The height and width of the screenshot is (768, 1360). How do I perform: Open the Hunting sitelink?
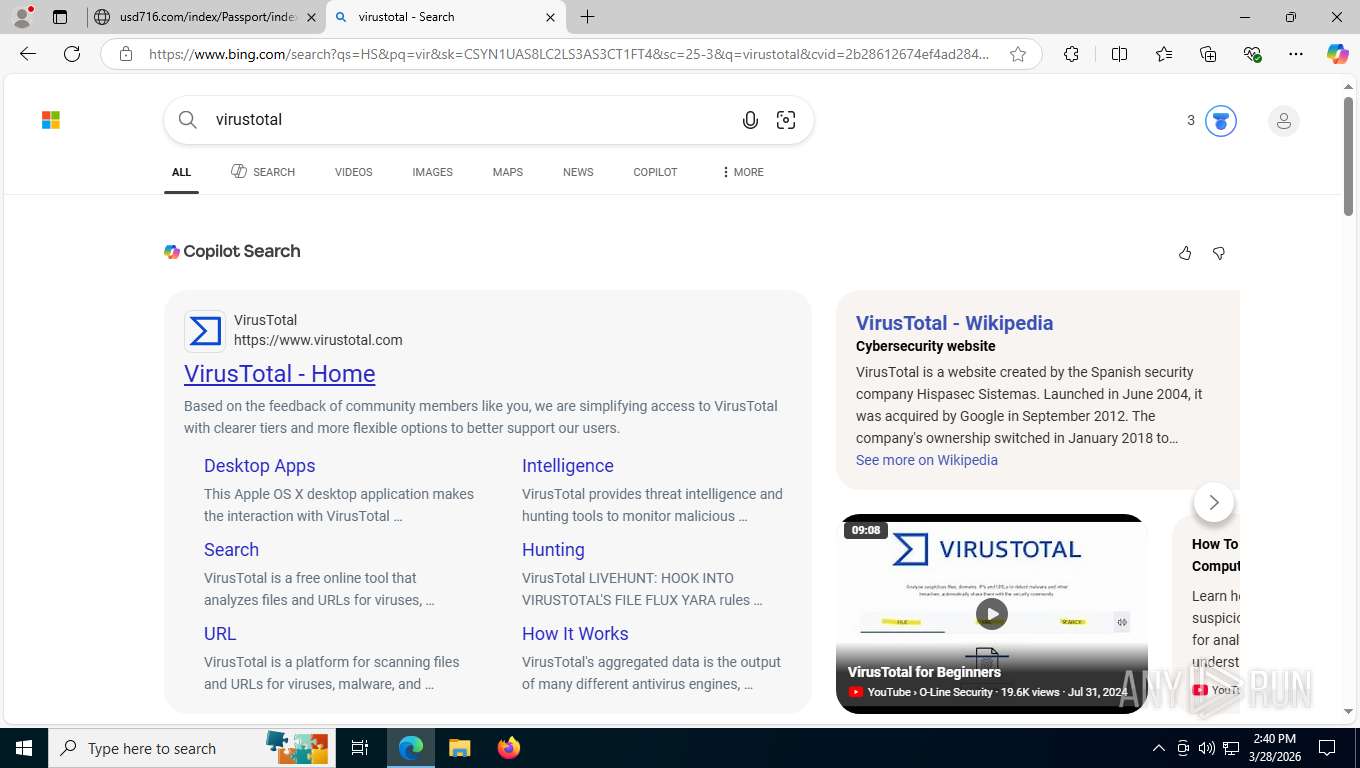tap(553, 550)
